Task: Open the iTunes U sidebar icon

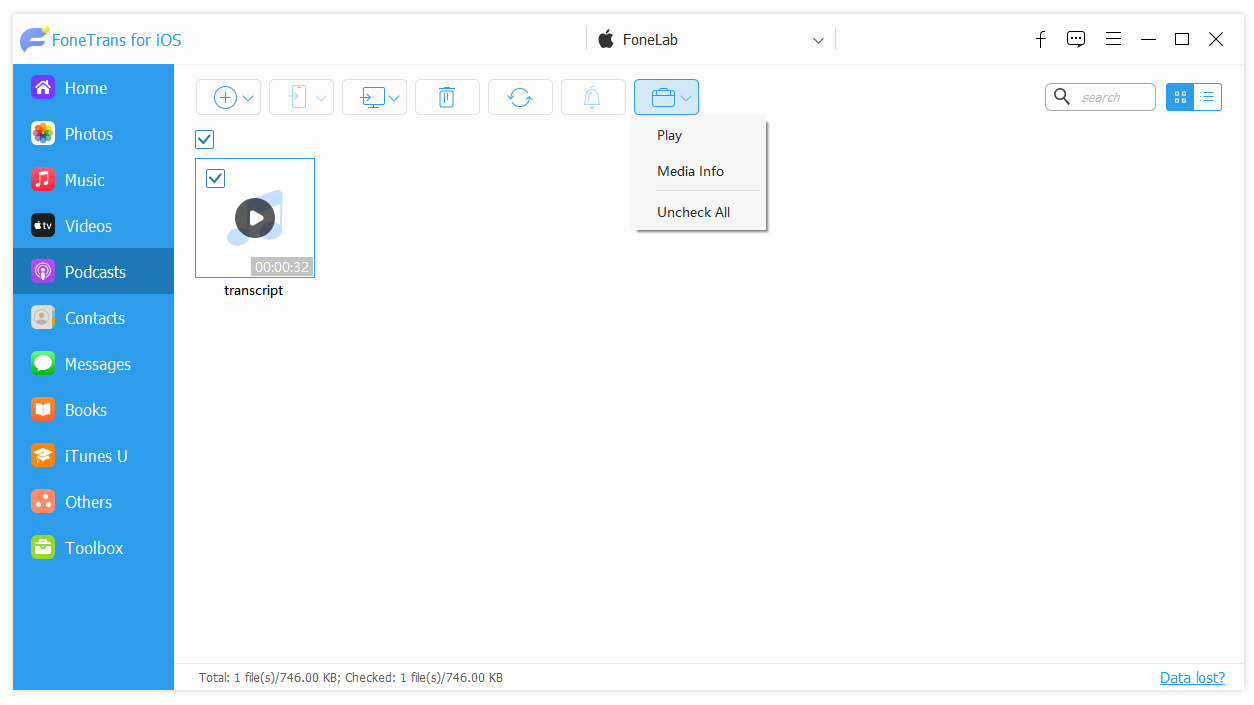Action: [x=43, y=456]
